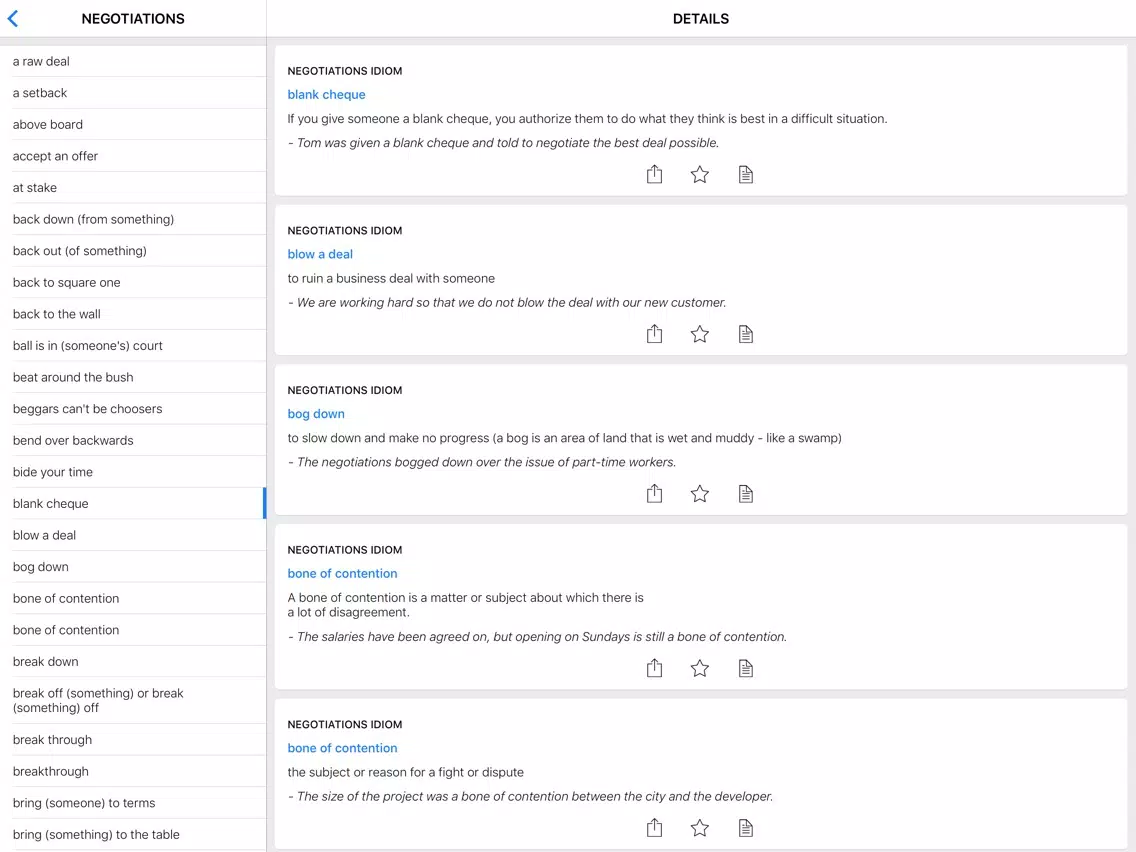Select 'a setback' in the list
The width and height of the screenshot is (1136, 852).
(133, 93)
